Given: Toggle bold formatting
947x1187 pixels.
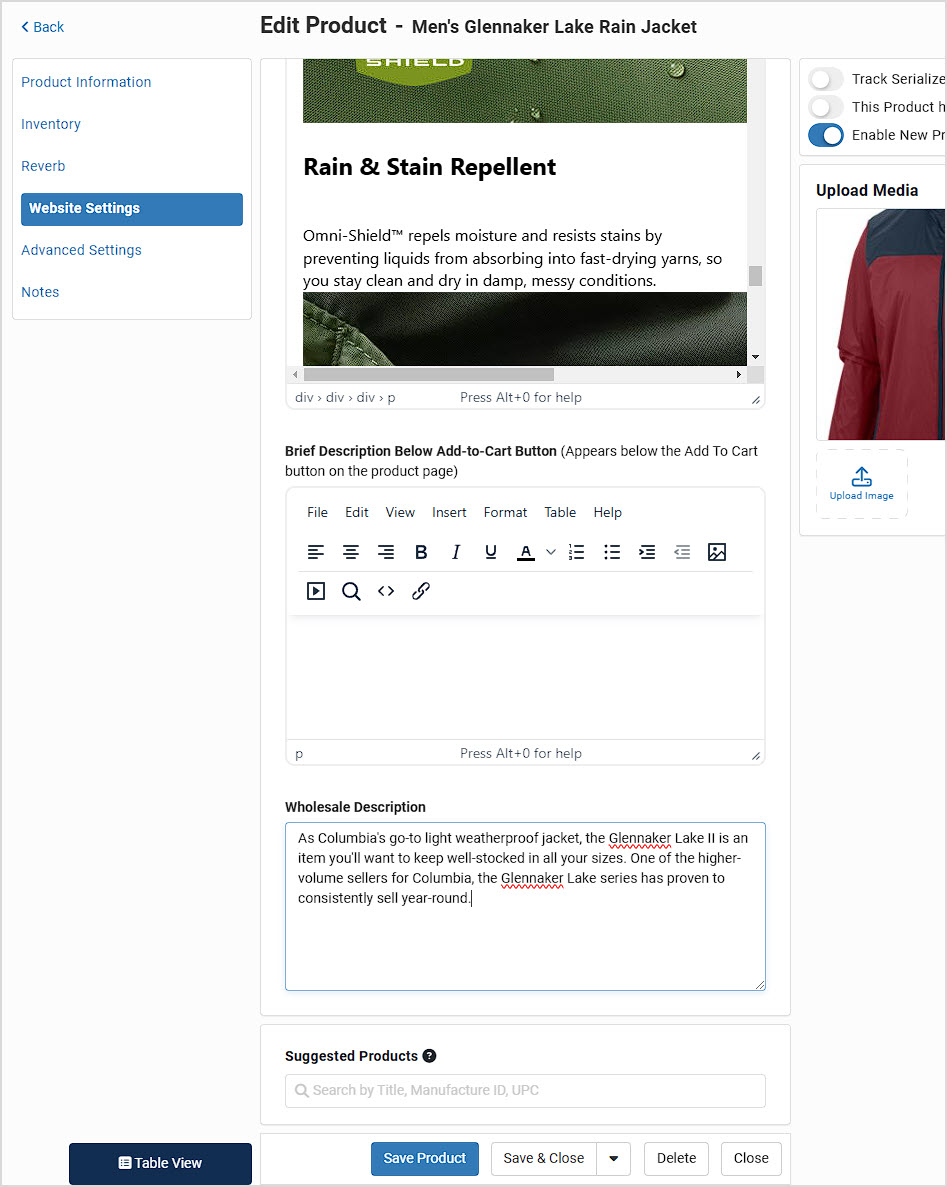Looking at the screenshot, I should point(421,552).
